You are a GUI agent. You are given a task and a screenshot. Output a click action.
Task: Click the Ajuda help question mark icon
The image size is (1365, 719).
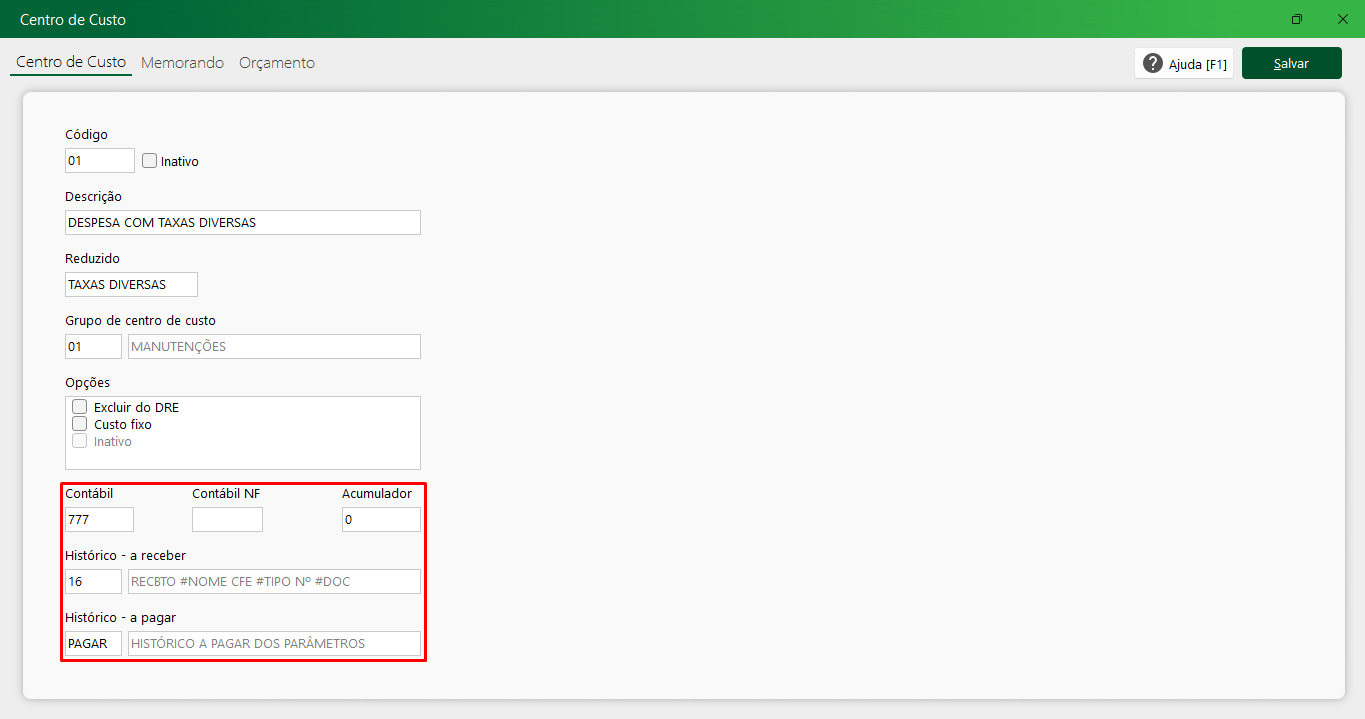click(x=1153, y=63)
